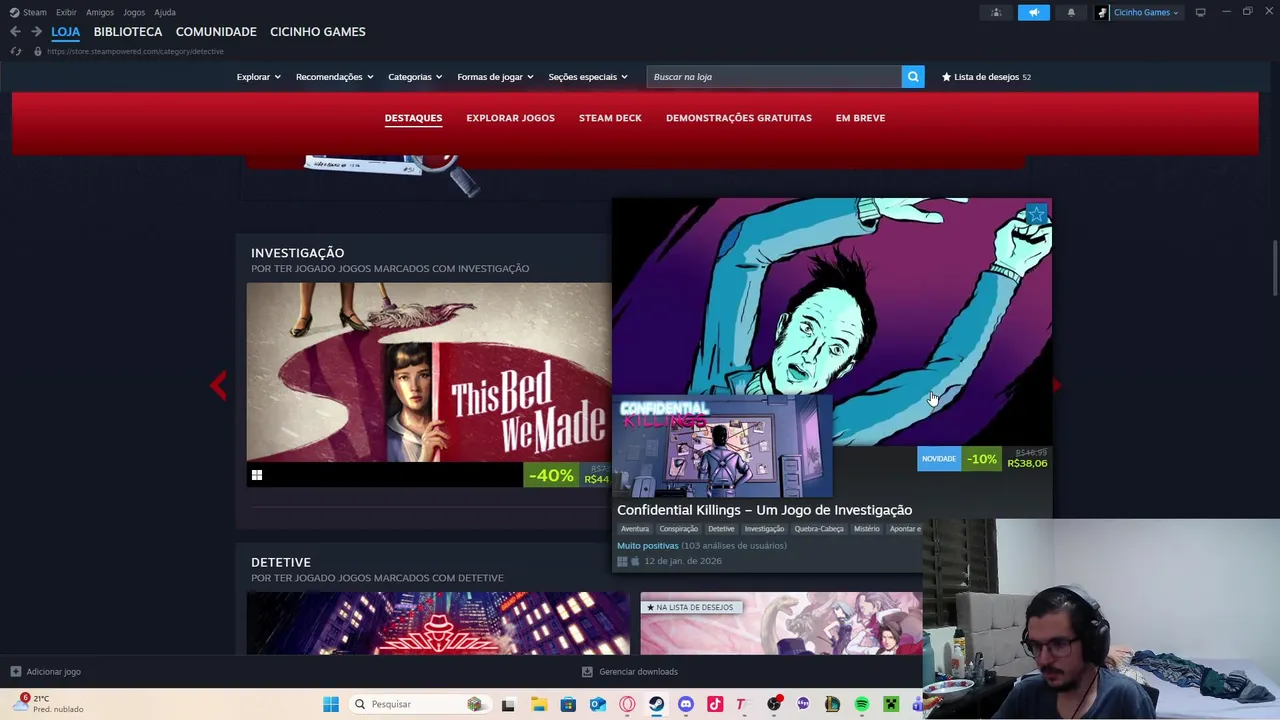
Task: Click the R$38,06 discounted price
Action: (1027, 464)
